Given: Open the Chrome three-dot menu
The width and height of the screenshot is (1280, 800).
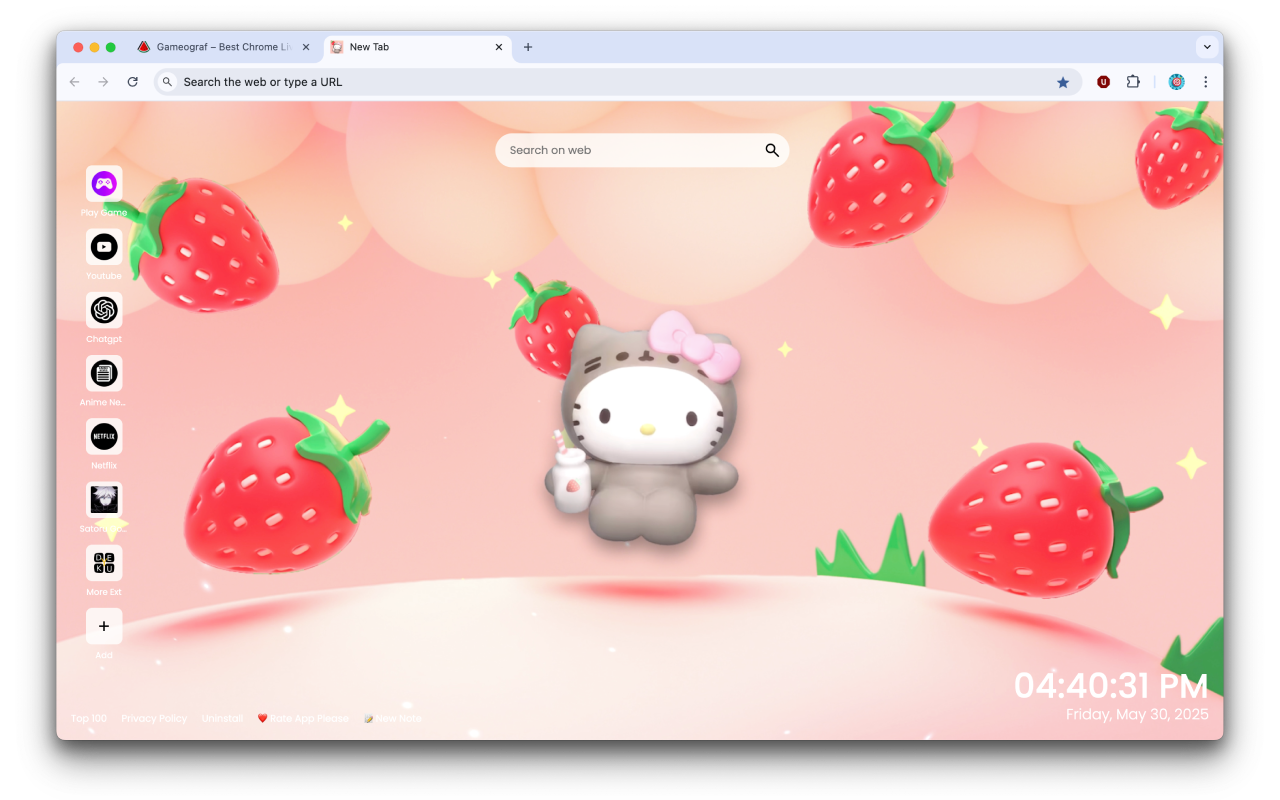Looking at the screenshot, I should coord(1205,82).
